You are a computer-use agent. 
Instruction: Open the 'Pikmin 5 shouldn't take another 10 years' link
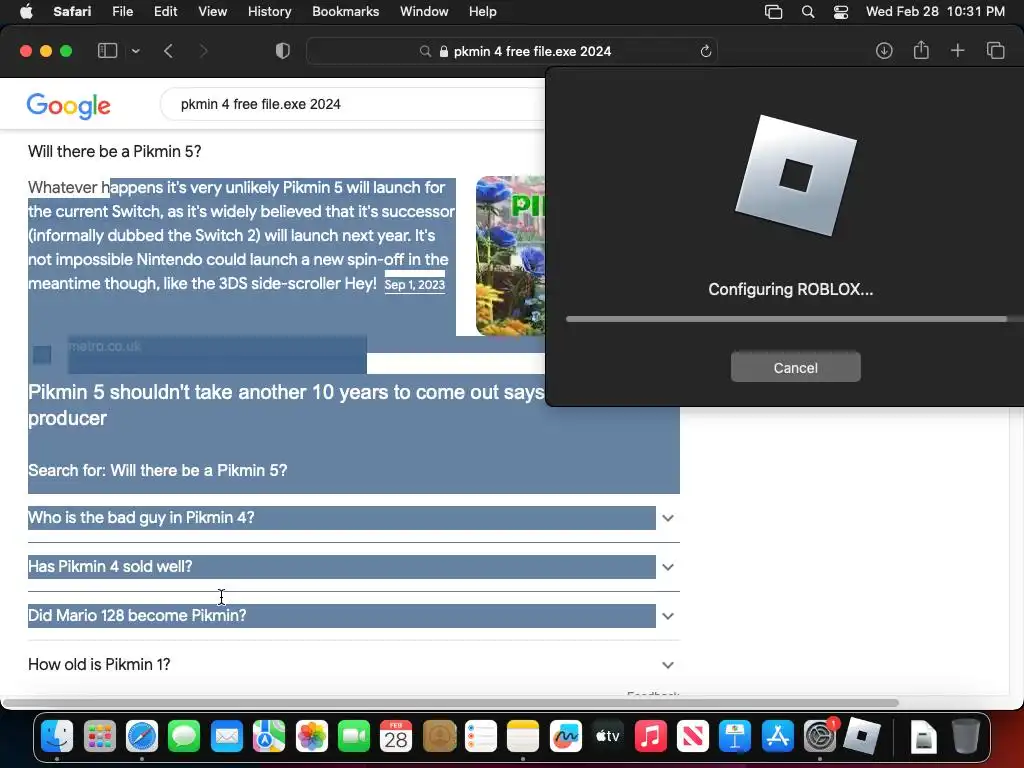point(286,405)
